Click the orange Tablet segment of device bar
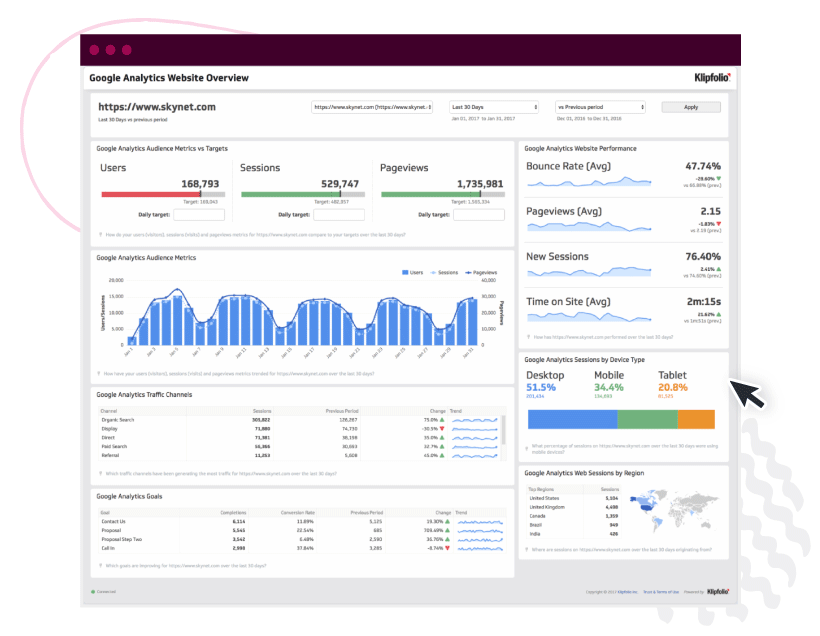 point(696,419)
